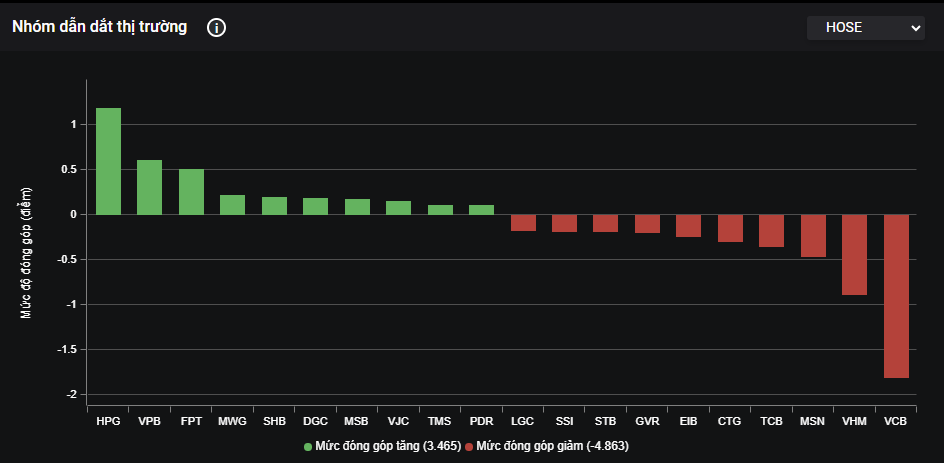The width and height of the screenshot is (944, 463).
Task: Click the info icon beside the chart title
Action: click(216, 28)
